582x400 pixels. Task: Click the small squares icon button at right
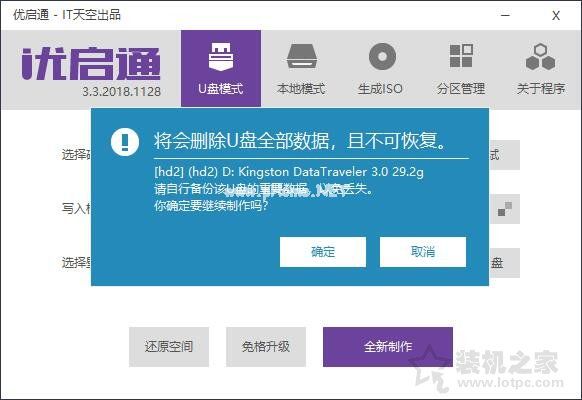point(504,209)
